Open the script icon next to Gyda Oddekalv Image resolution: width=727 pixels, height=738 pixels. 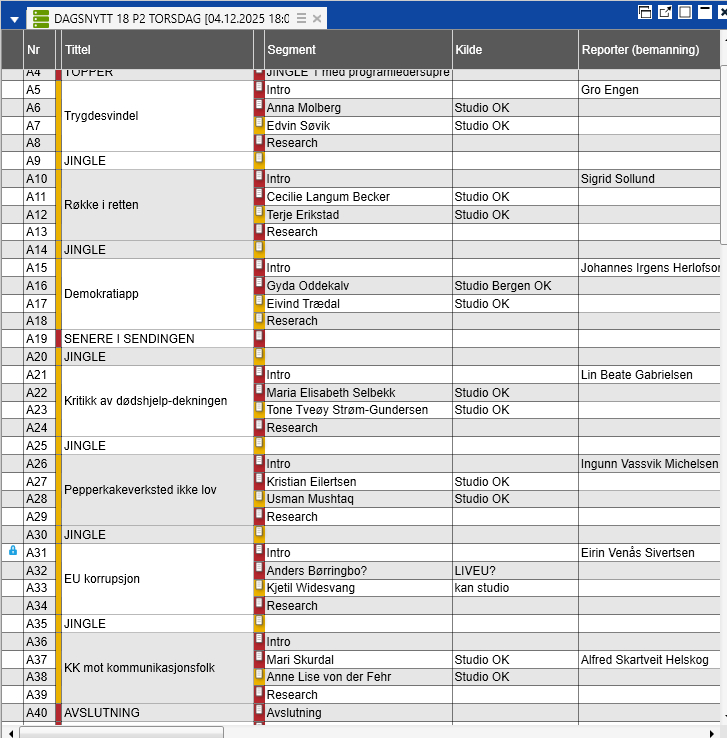coord(259,285)
